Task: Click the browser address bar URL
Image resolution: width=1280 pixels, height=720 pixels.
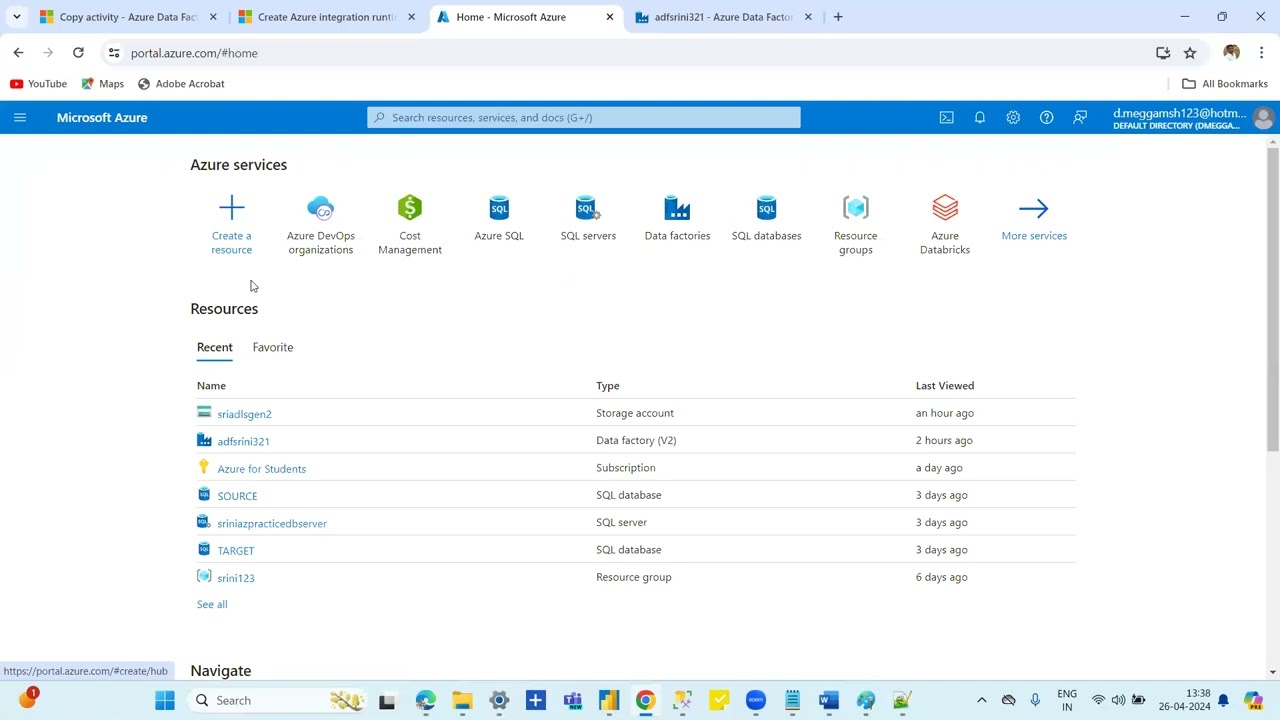Action: tap(194, 53)
